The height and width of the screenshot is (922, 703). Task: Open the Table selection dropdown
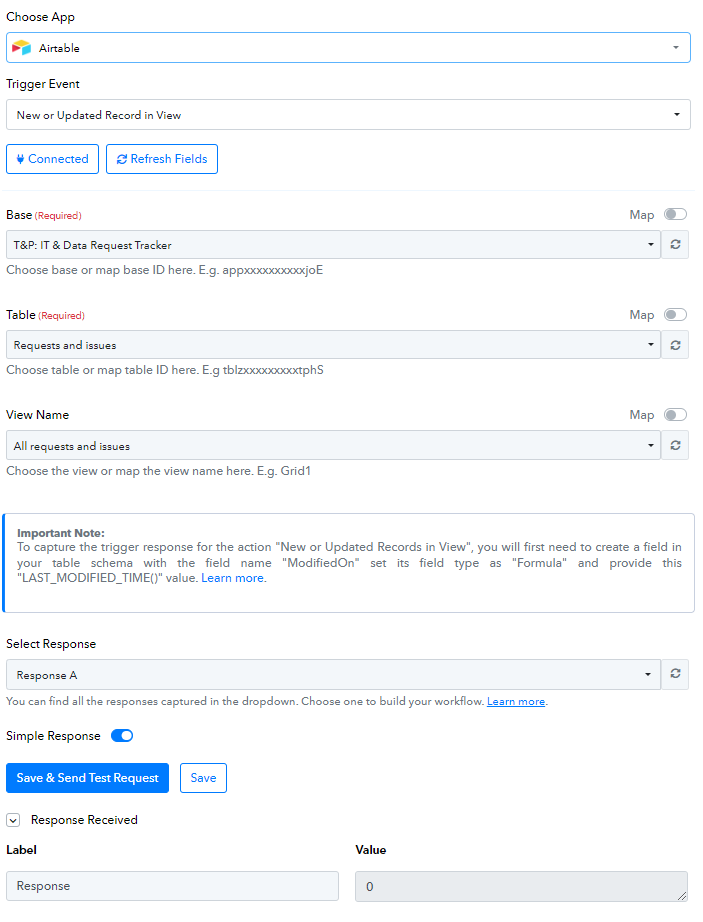pos(333,345)
